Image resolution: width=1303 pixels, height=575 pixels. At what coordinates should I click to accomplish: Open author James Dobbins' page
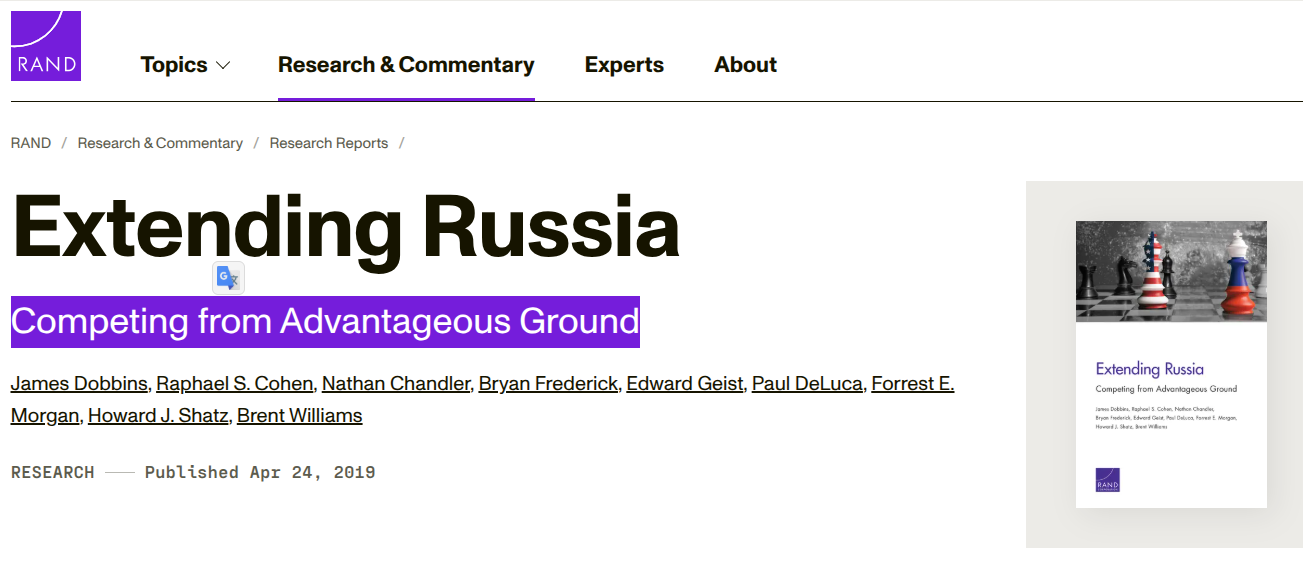(80, 384)
